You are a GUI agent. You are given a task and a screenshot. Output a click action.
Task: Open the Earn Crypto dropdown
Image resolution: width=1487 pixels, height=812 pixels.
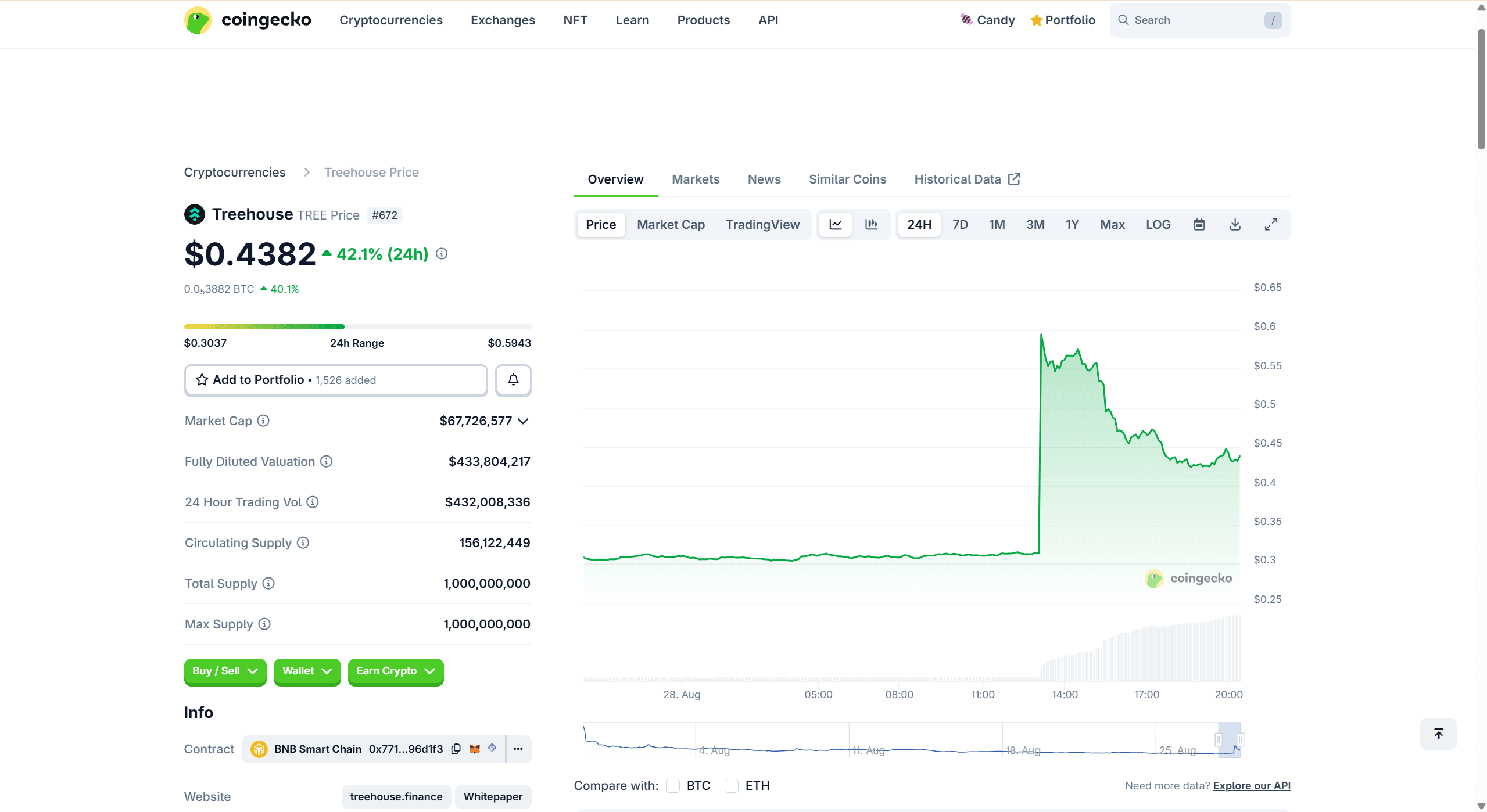(x=395, y=671)
